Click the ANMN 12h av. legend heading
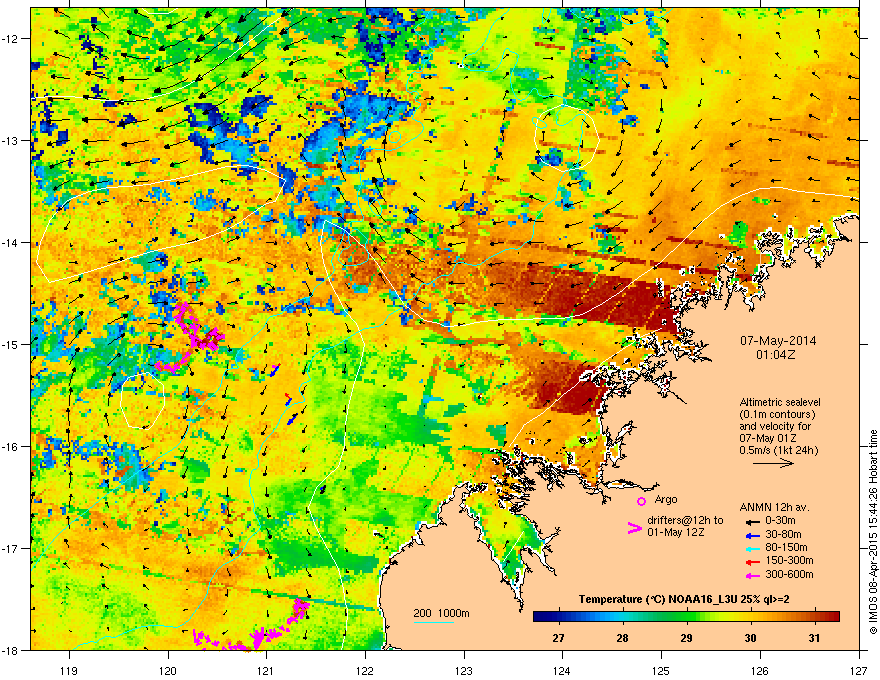Viewport: 880px width, 680px height. [774, 507]
